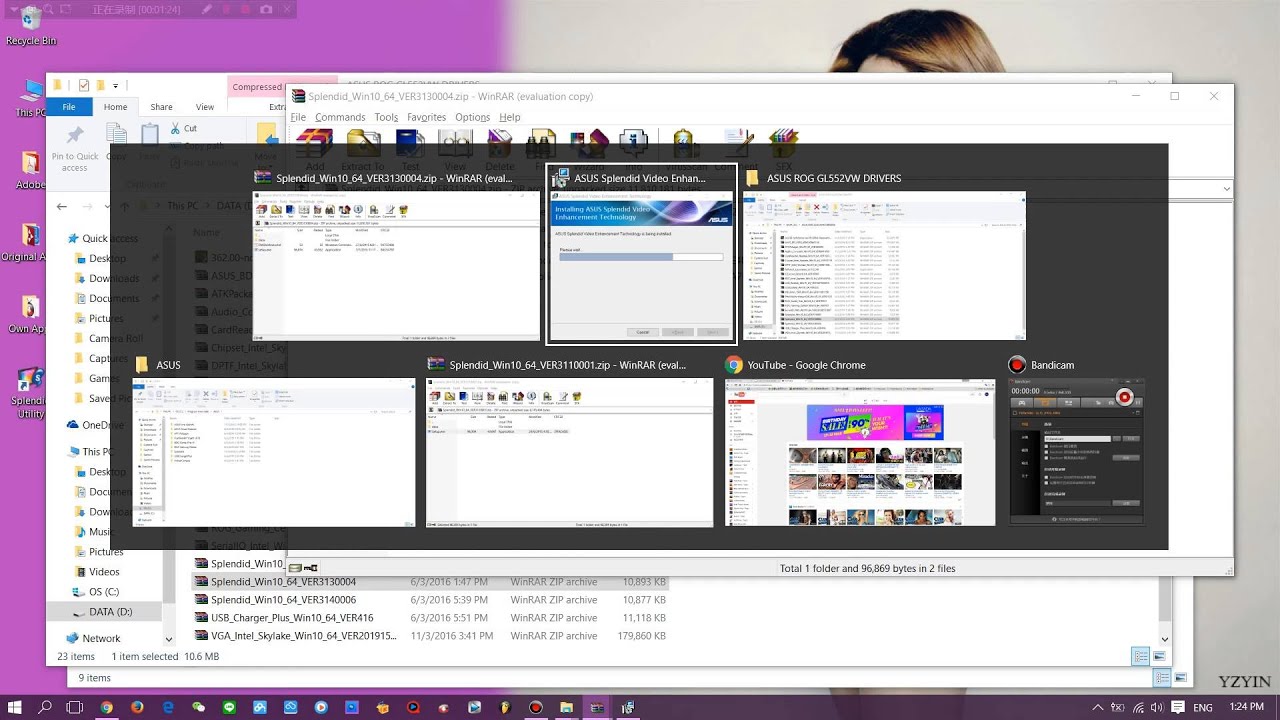Viewport: 1280px width, 720px height.
Task: Select Videos in Explorer navigation pane
Action: 104,572
